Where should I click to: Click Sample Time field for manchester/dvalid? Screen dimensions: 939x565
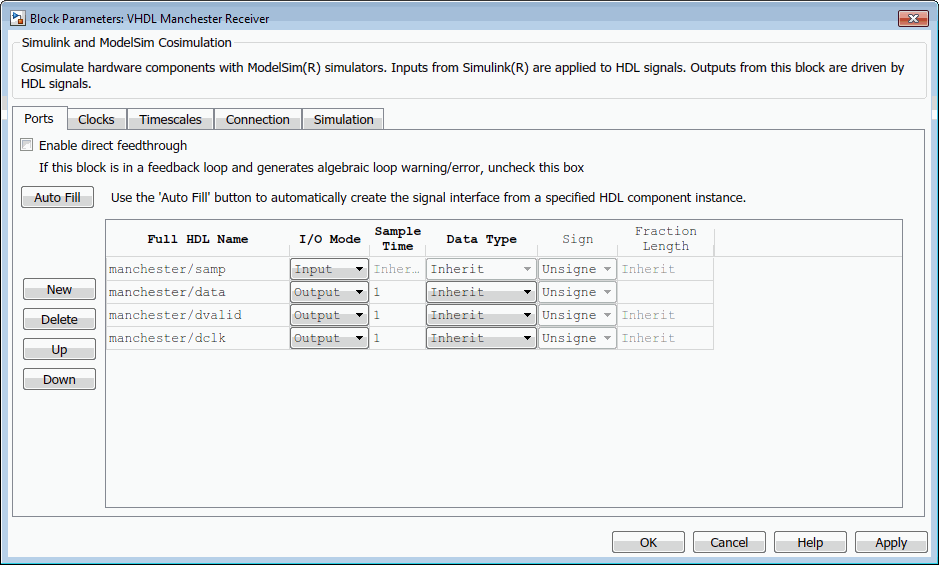tap(398, 315)
